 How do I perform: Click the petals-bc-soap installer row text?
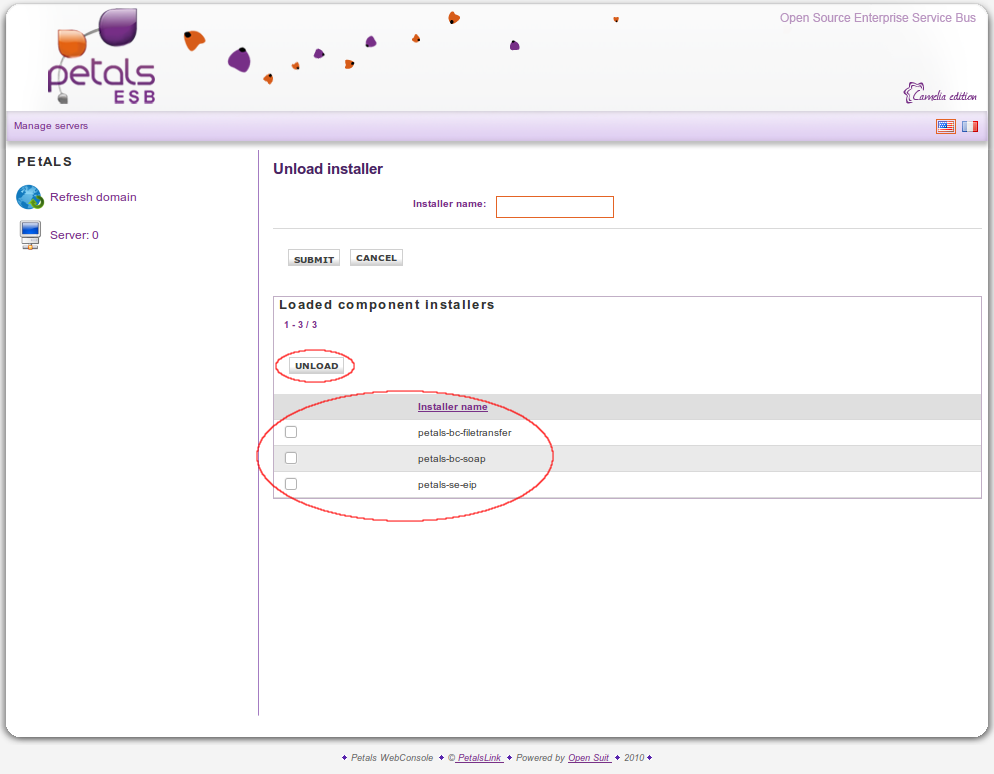[451, 459]
